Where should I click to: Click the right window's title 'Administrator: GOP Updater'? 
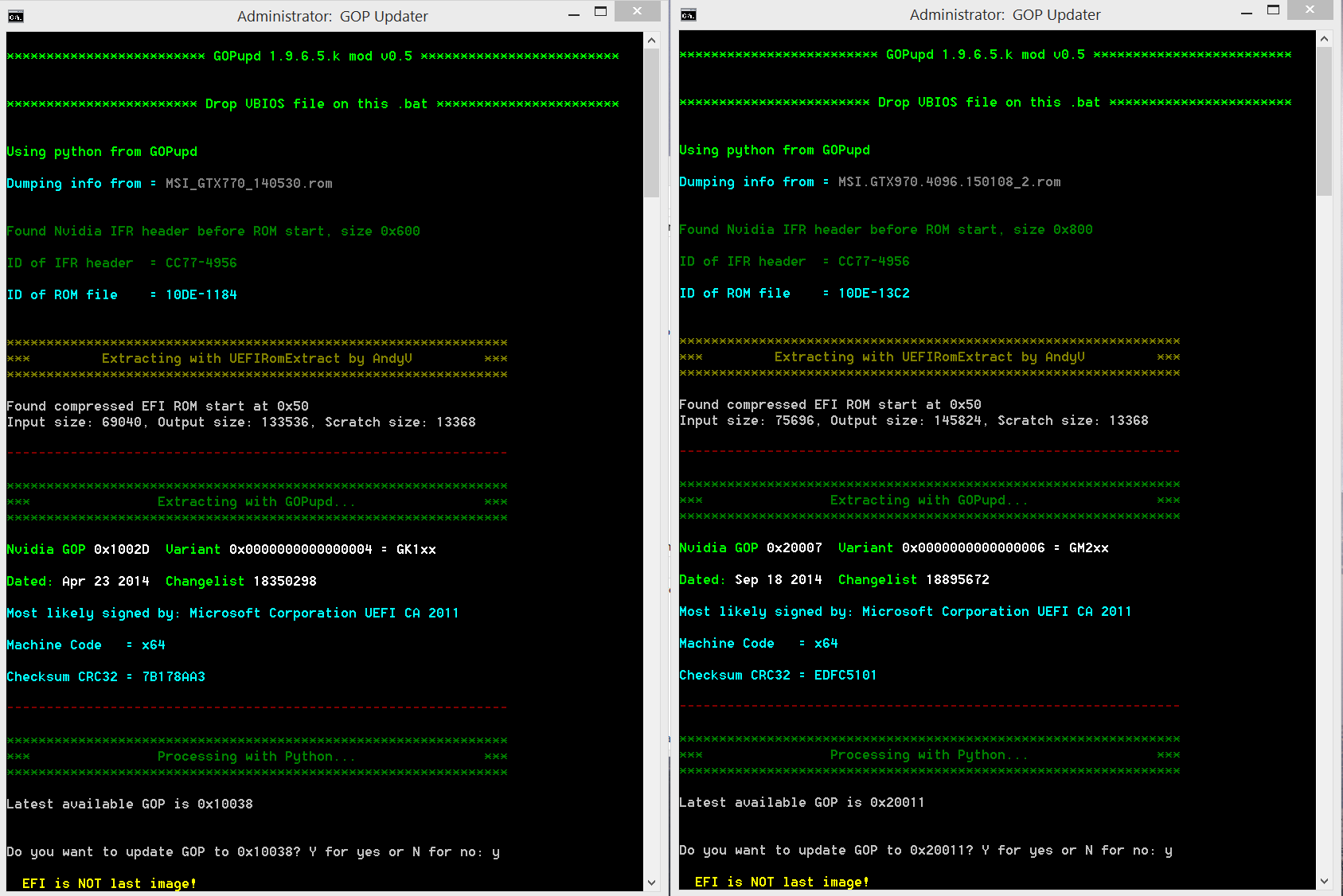1005,15
